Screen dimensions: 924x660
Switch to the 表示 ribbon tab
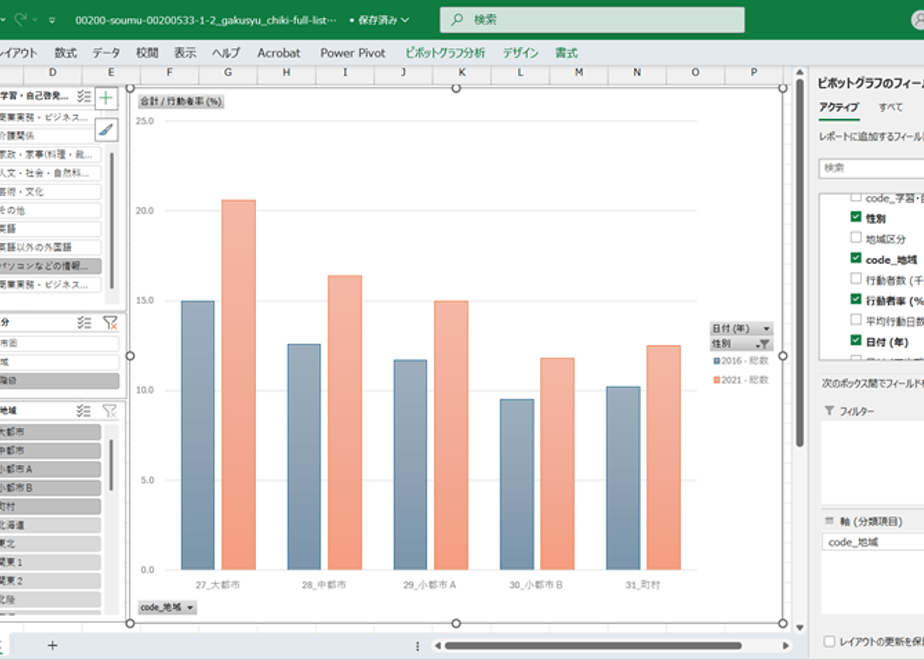click(x=185, y=53)
